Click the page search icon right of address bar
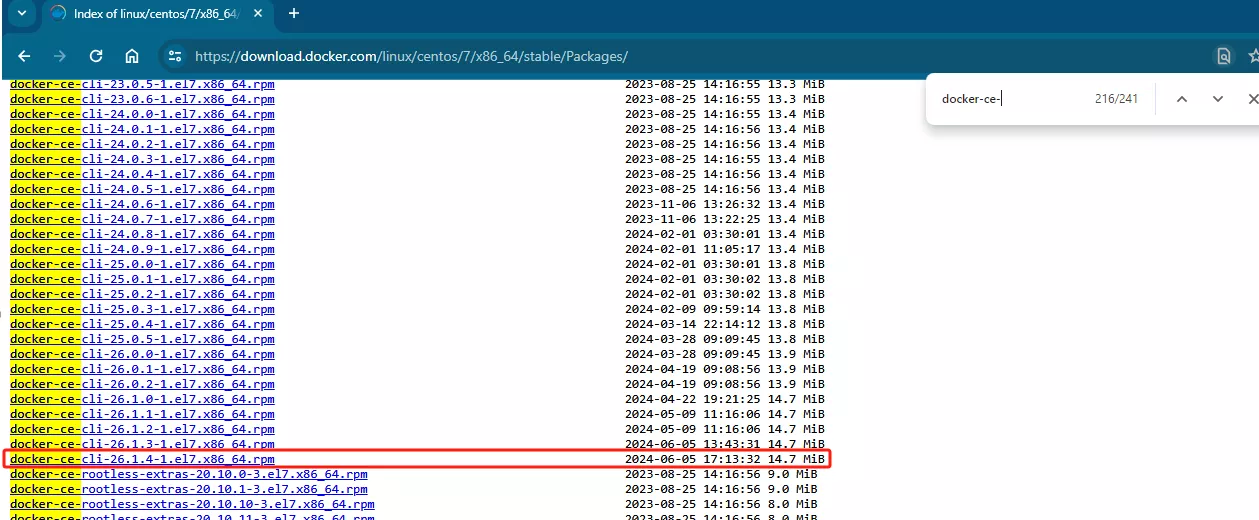 [x=1223, y=56]
